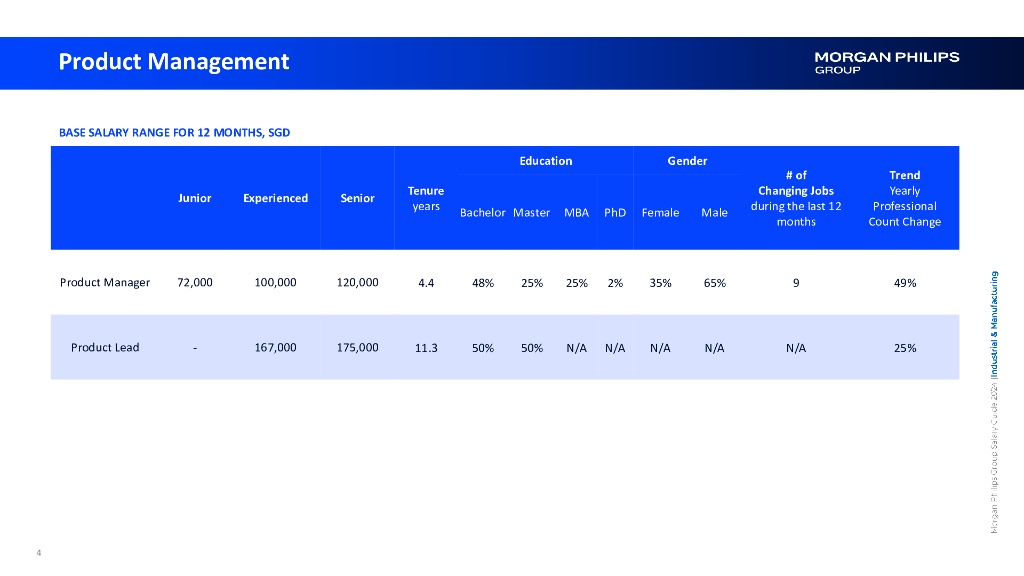Select Product Manager tenure value 4.4
The image size is (1024, 576).
[426, 283]
